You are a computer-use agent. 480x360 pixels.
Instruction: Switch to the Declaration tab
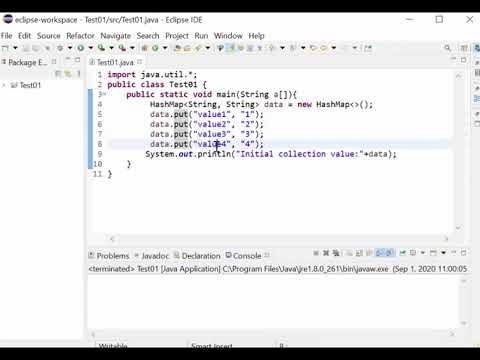(197, 256)
